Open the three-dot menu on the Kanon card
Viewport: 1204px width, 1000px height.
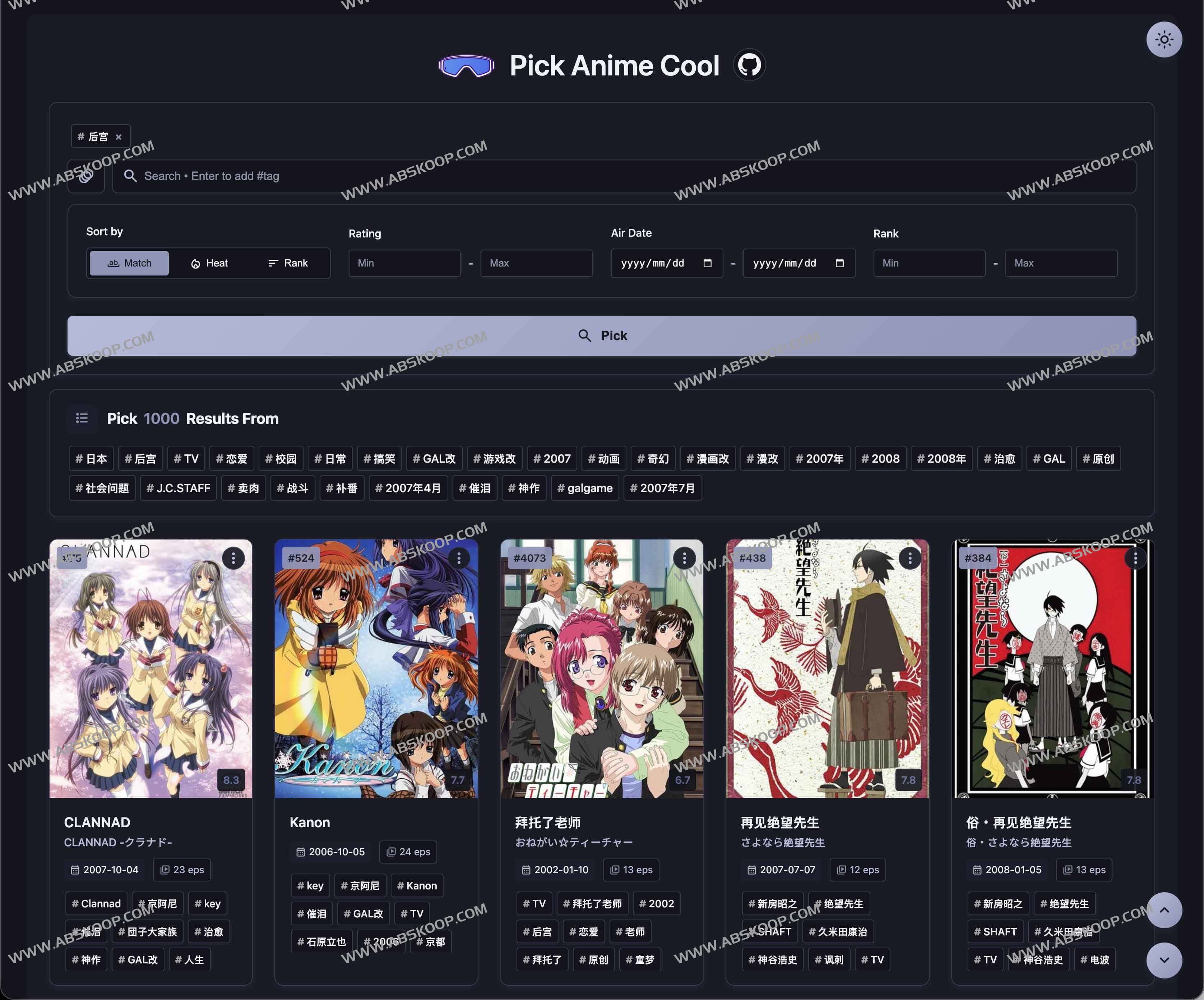459,558
